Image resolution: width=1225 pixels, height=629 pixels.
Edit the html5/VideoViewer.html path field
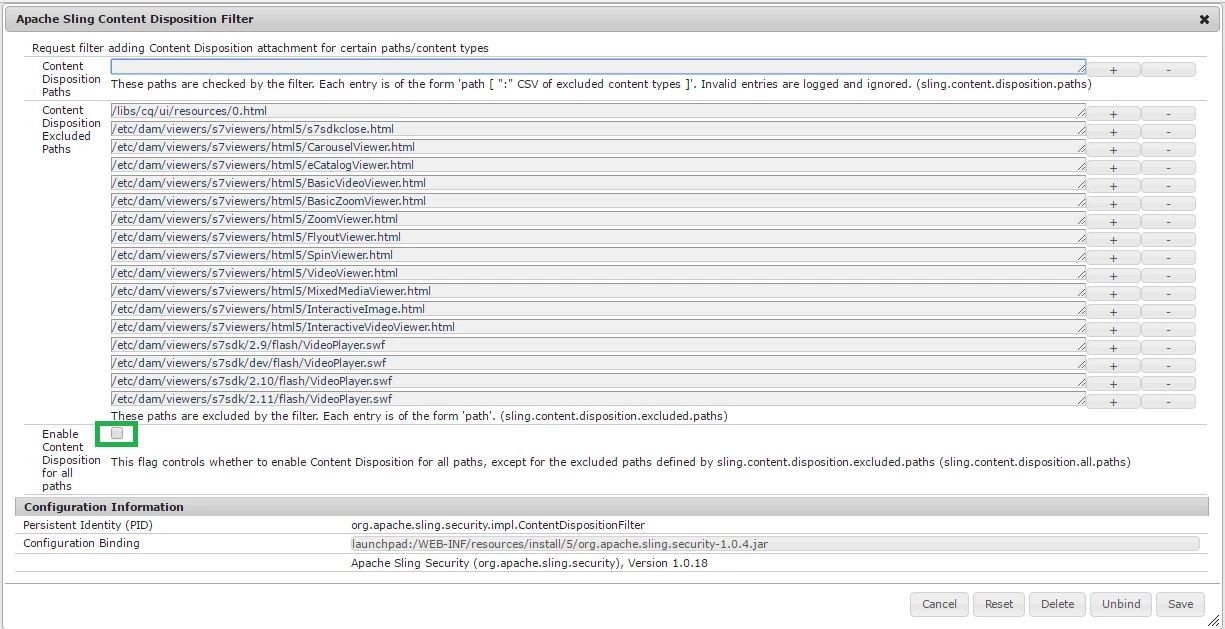pyautogui.click(x=598, y=273)
